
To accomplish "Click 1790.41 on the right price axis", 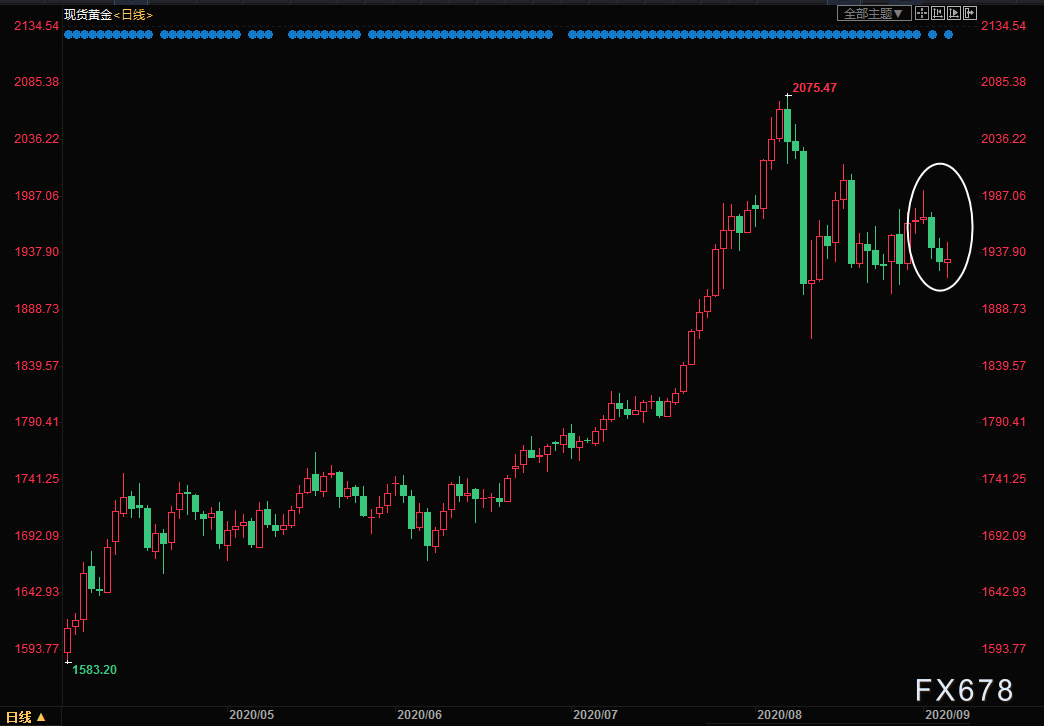I will (1003, 422).
